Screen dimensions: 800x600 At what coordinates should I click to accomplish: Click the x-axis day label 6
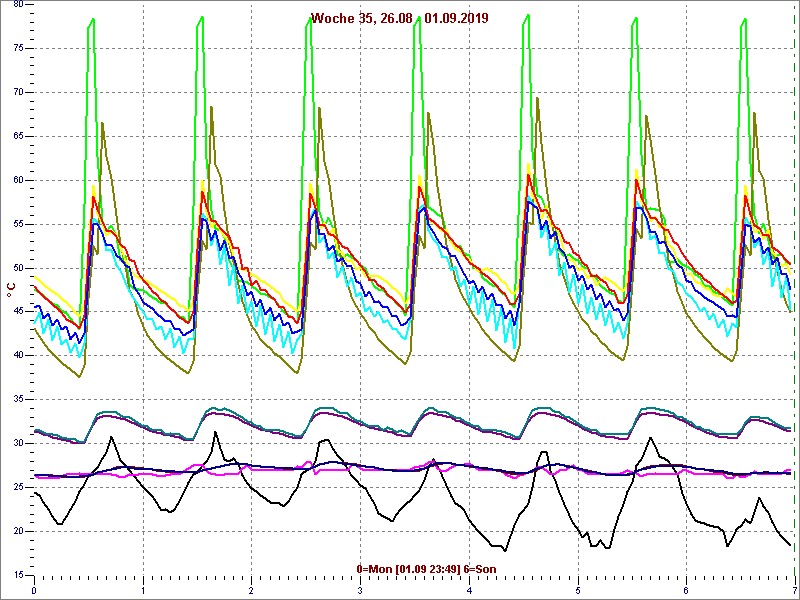pos(687,591)
